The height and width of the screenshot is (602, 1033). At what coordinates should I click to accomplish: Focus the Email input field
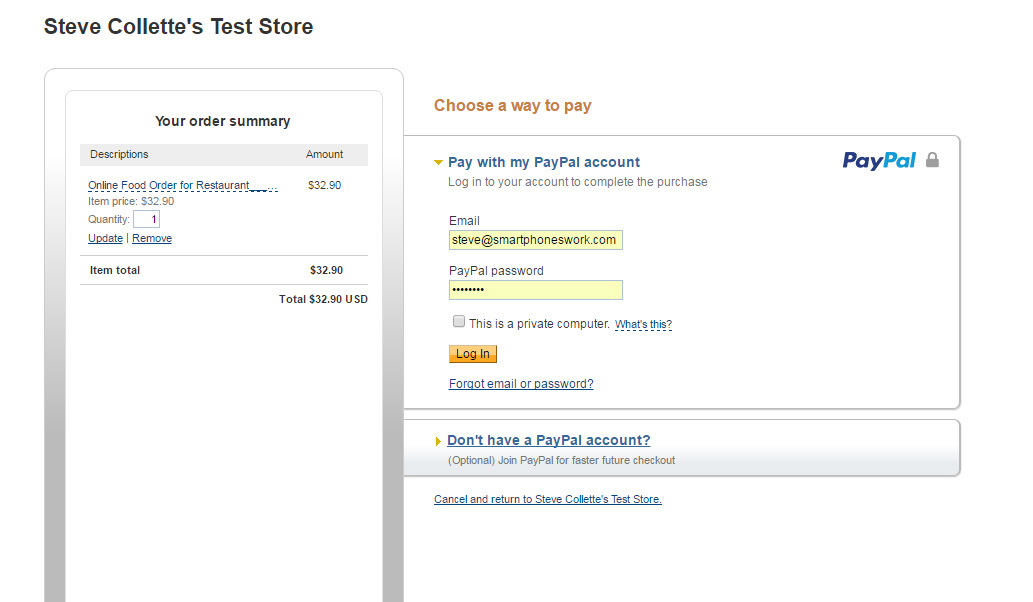coord(536,240)
